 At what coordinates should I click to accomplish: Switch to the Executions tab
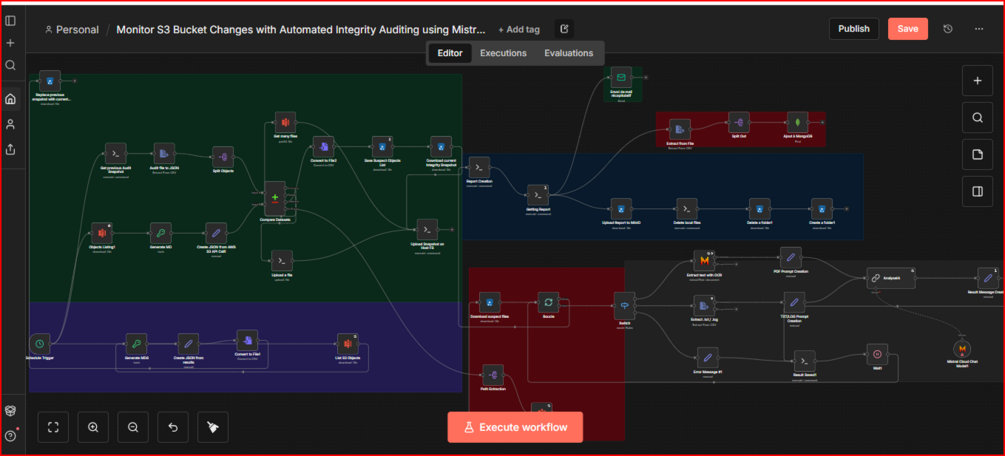pos(503,53)
